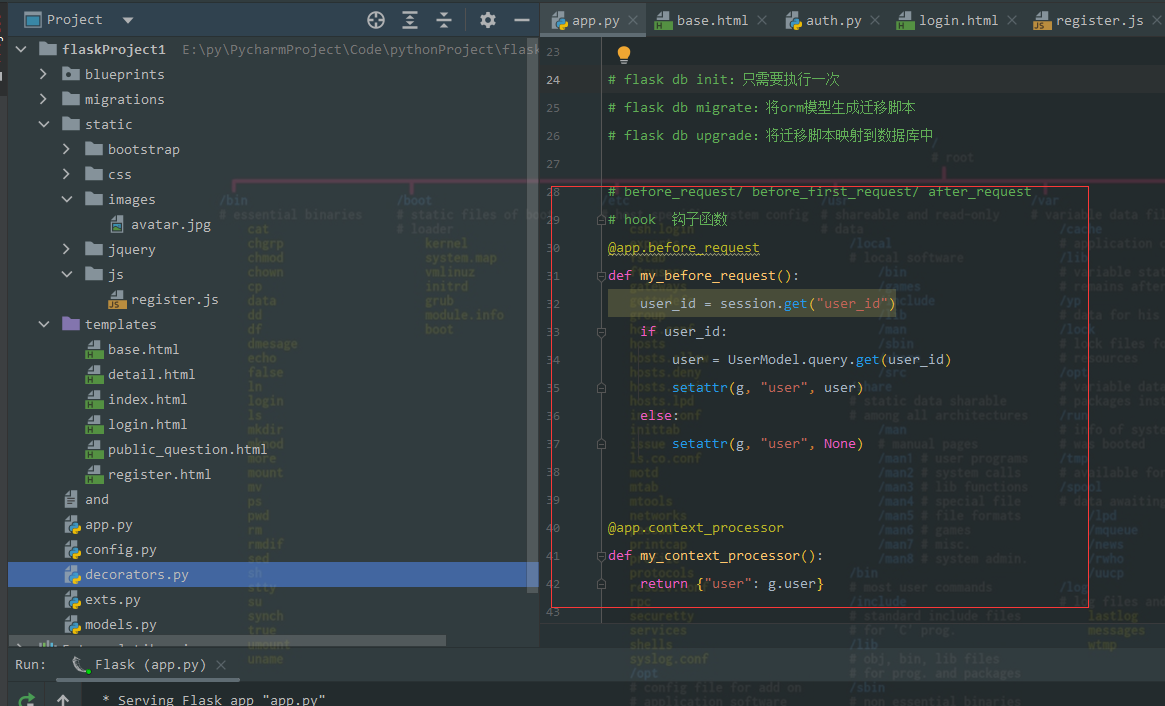Open public_question.html in the tree
The height and width of the screenshot is (706, 1165).
pos(187,450)
